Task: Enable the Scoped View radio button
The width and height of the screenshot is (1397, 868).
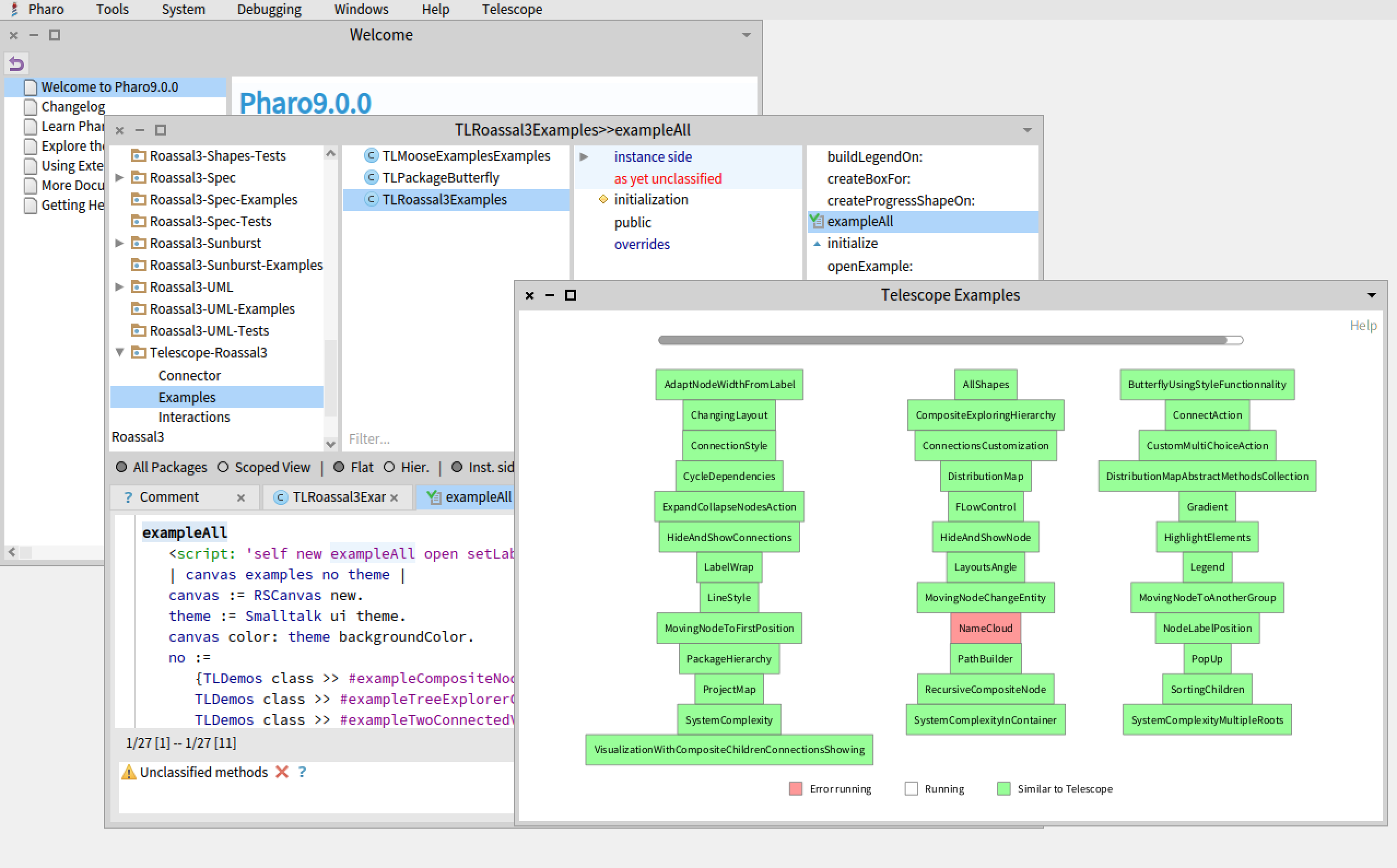Action: pyautogui.click(x=223, y=467)
